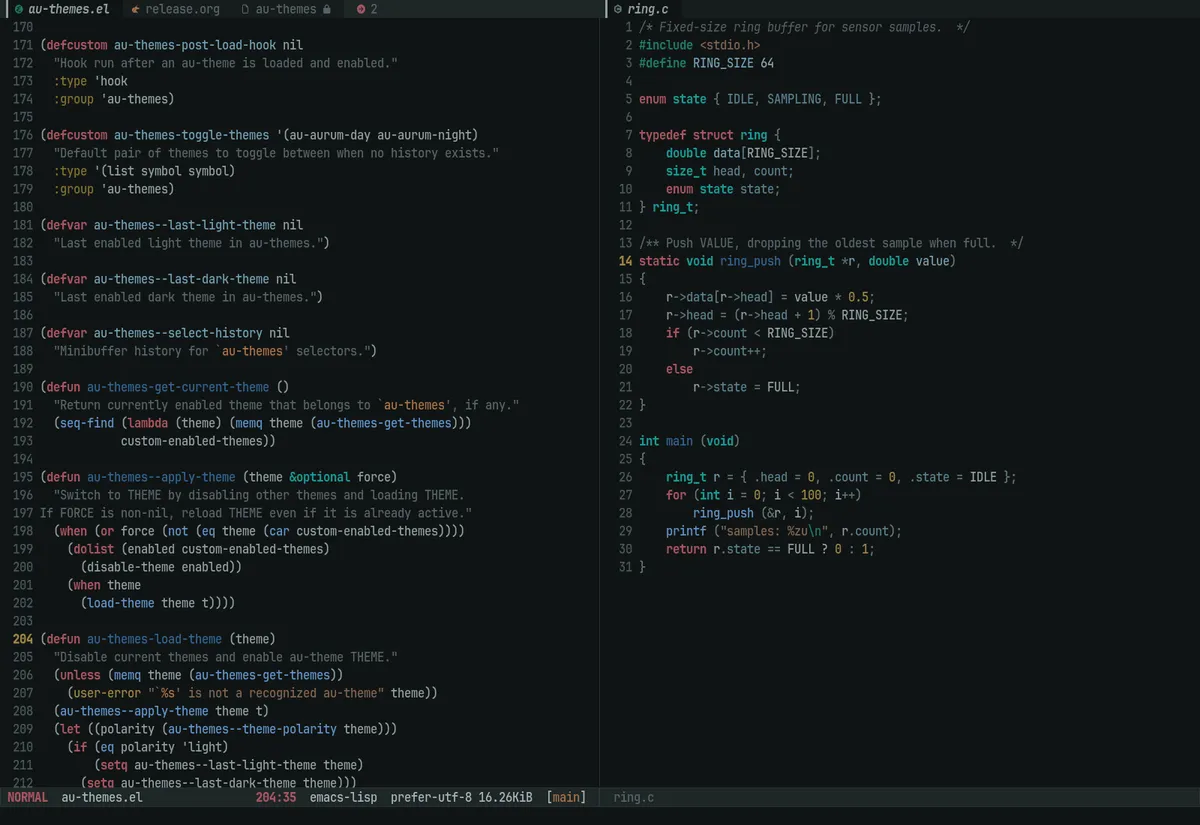Open the tab showing 2 errors
Image resolution: width=1200 pixels, height=825 pixels.
coord(367,9)
